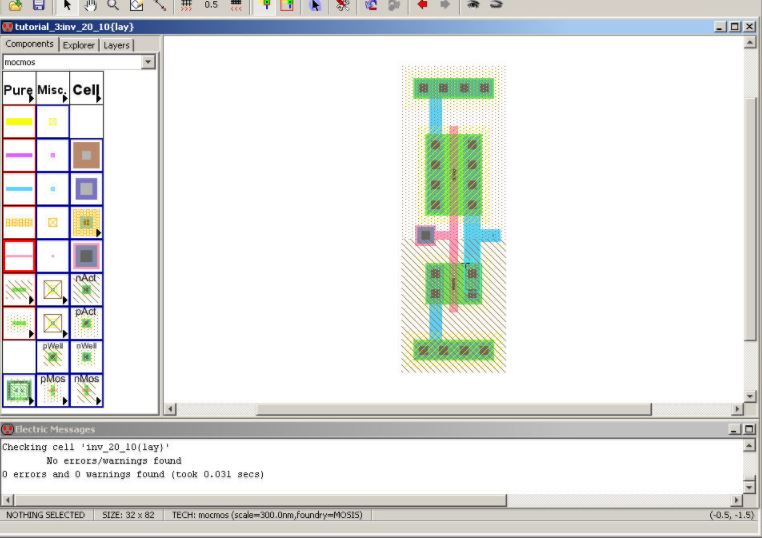Pick the pWell component node
The image size is (762, 538).
(53, 356)
